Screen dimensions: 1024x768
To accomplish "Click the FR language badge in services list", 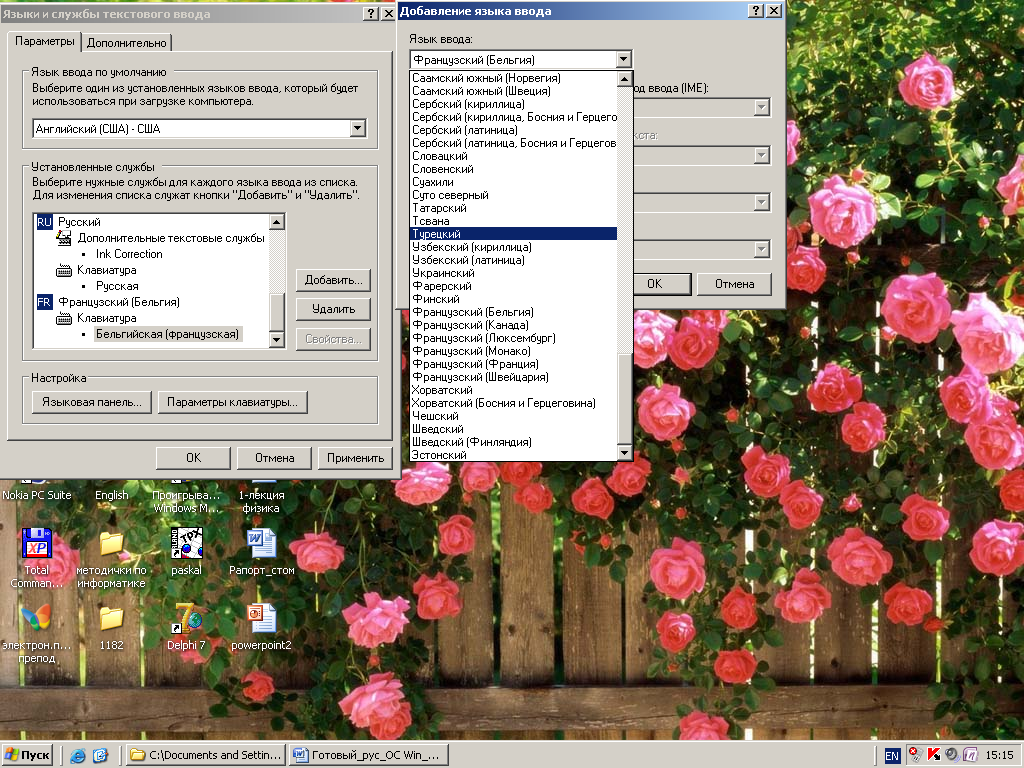I will 44,302.
